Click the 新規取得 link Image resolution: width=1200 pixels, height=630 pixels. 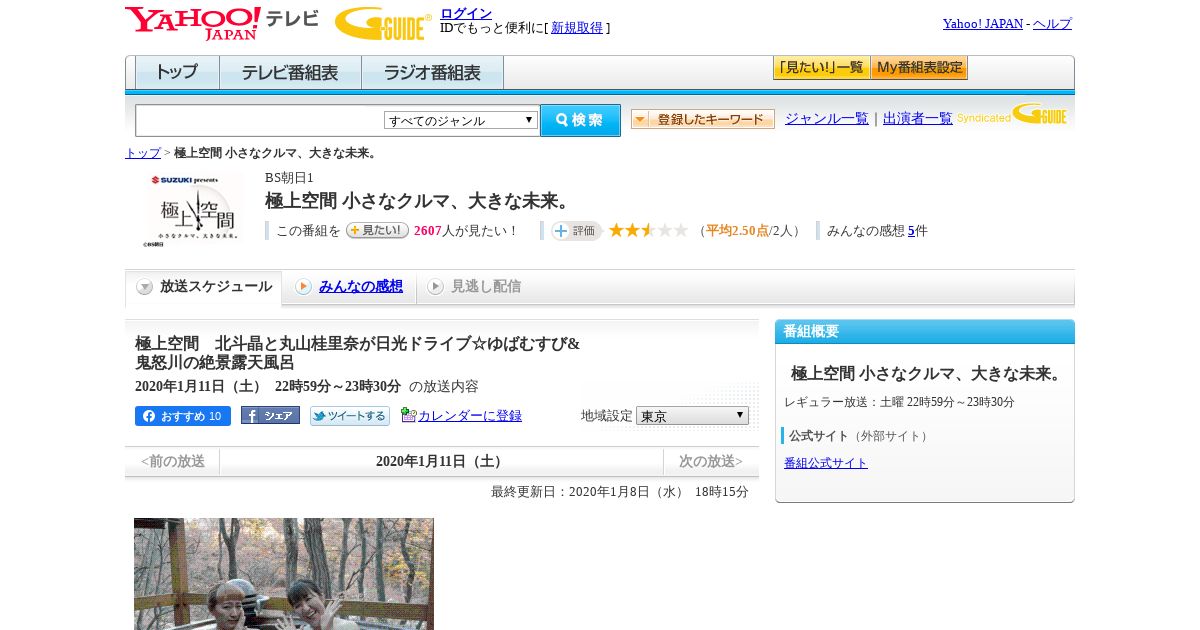(577, 28)
